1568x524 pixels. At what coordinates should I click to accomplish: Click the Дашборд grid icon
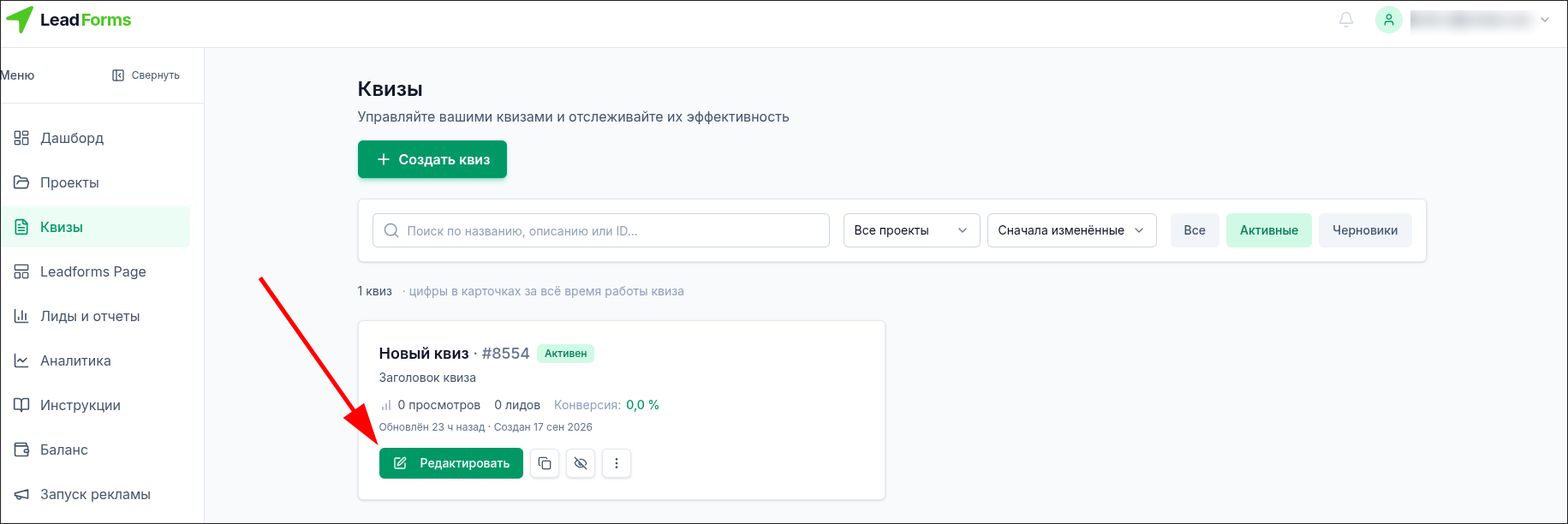[x=21, y=138]
